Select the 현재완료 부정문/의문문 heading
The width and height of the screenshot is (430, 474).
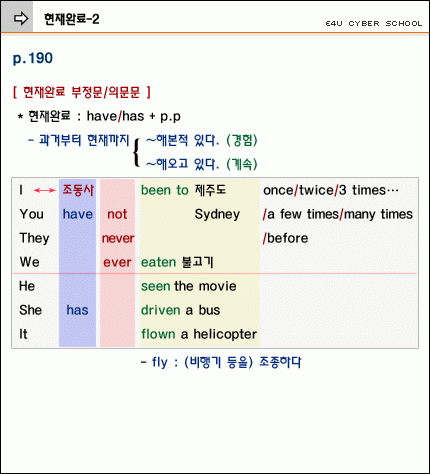82,92
